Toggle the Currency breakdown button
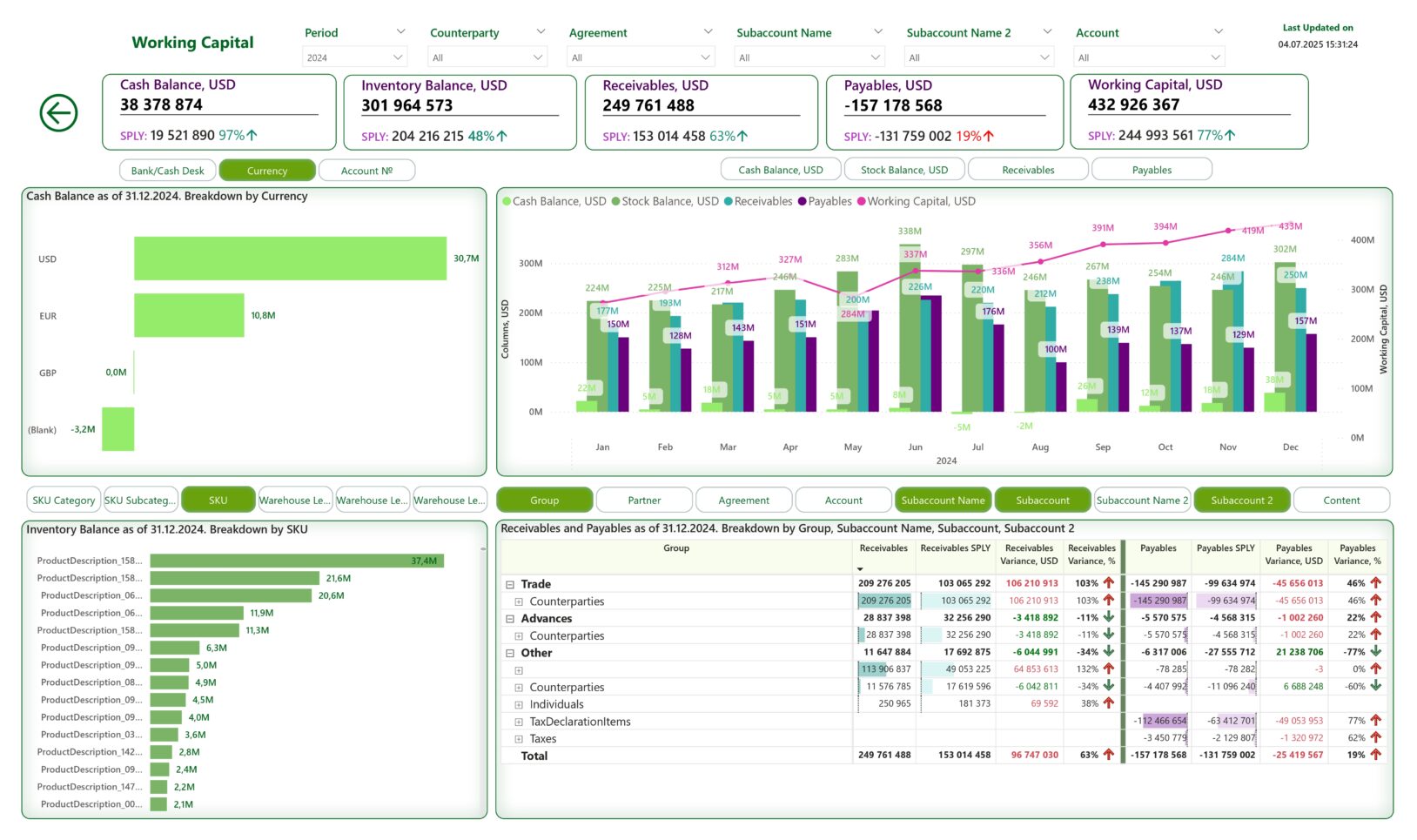The width and height of the screenshot is (1417, 840). [267, 171]
